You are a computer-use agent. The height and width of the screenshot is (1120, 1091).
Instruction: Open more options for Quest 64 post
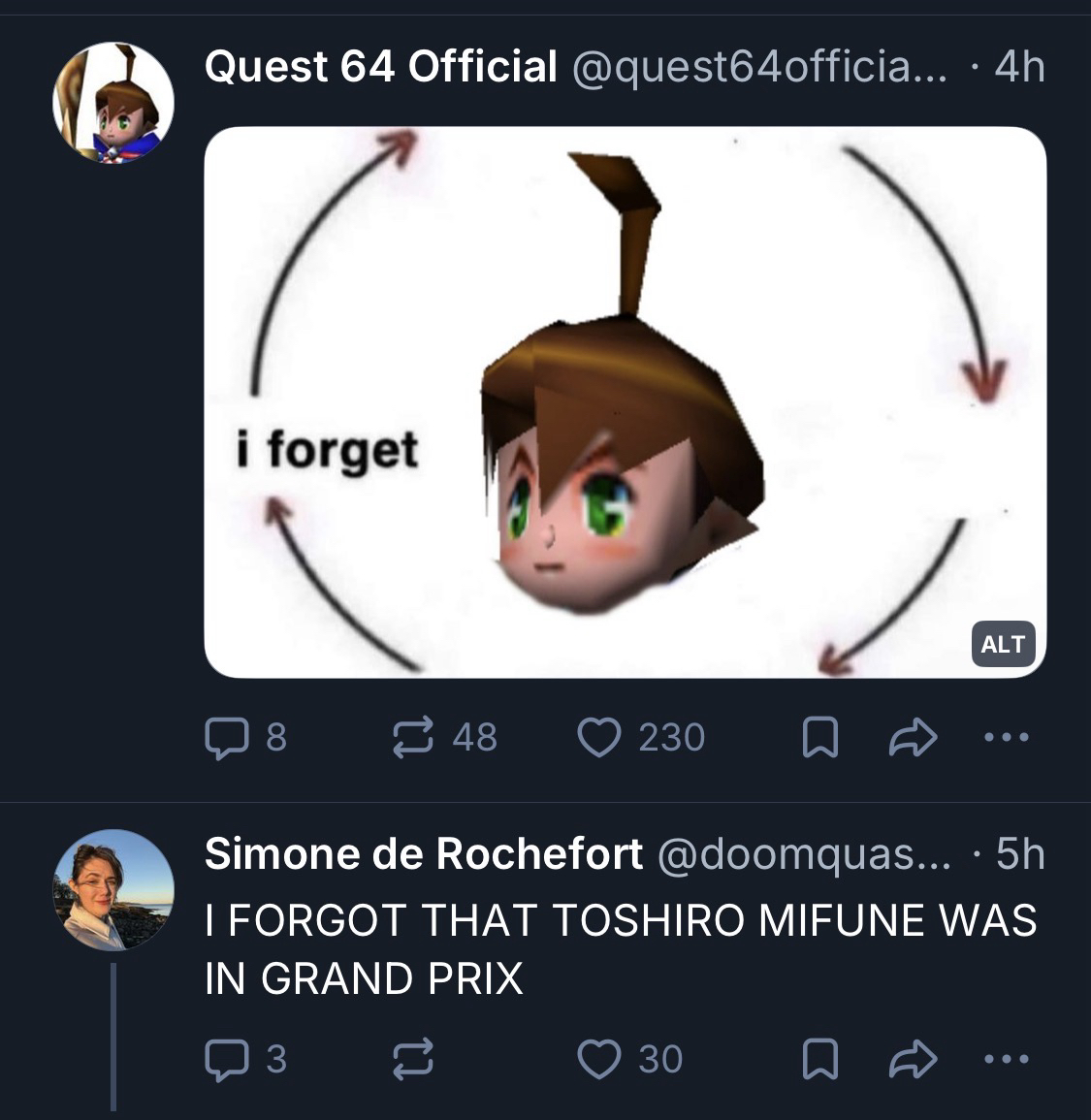click(1006, 738)
